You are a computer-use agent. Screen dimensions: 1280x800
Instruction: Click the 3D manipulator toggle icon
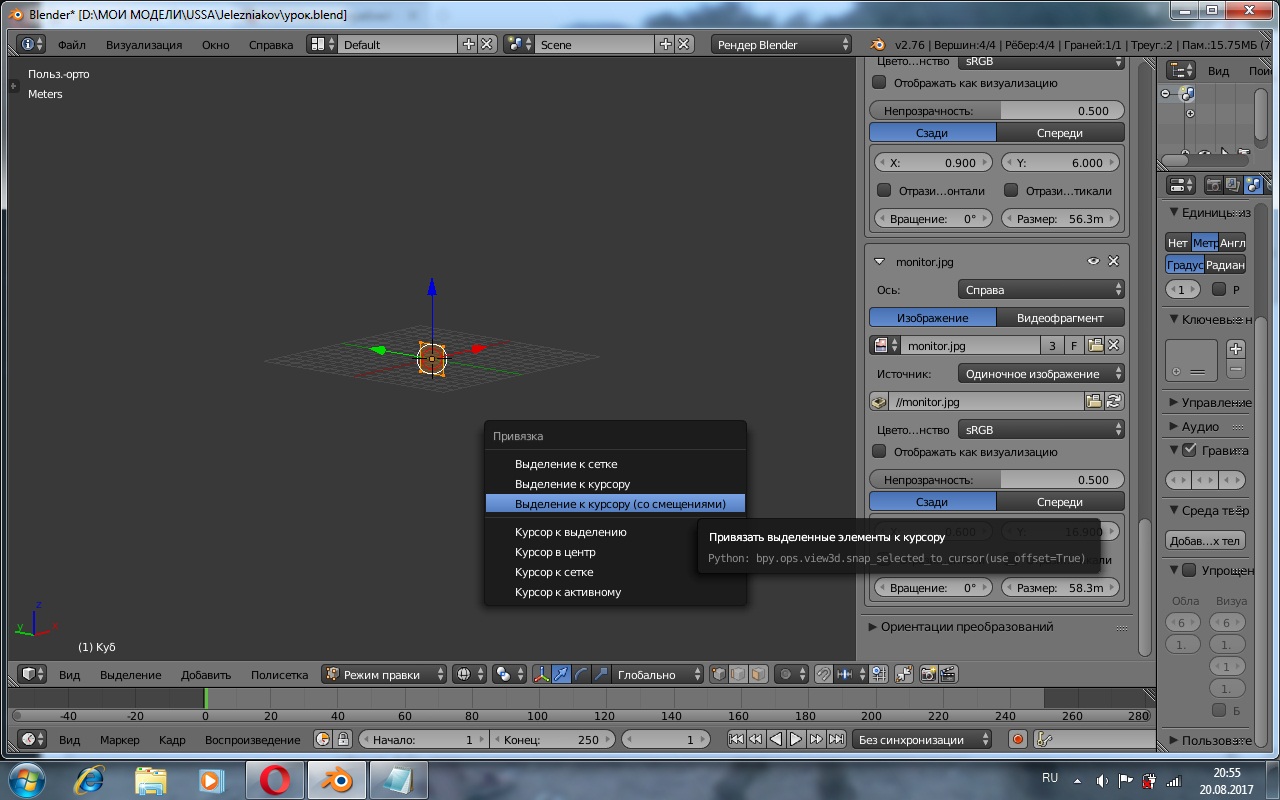point(541,675)
